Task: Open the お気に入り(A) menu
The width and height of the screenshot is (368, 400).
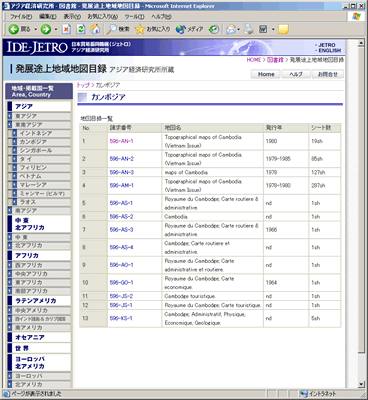Action: 103,16
